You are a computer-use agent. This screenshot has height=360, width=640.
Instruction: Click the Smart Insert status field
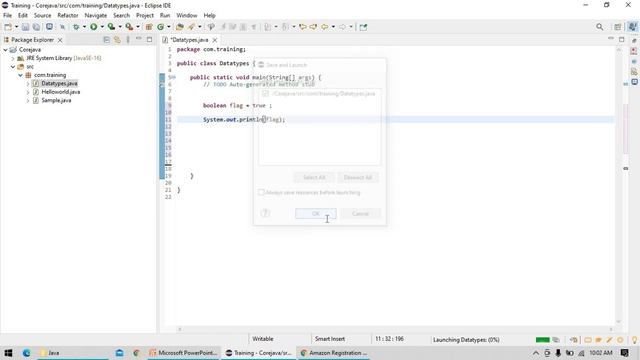[330, 339]
